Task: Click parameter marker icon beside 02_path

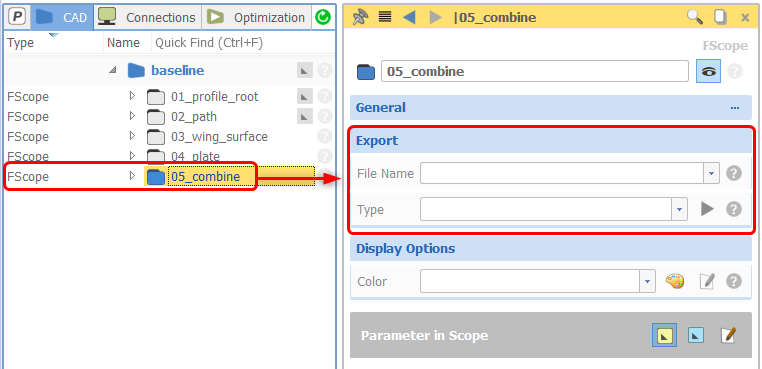Action: [304, 116]
